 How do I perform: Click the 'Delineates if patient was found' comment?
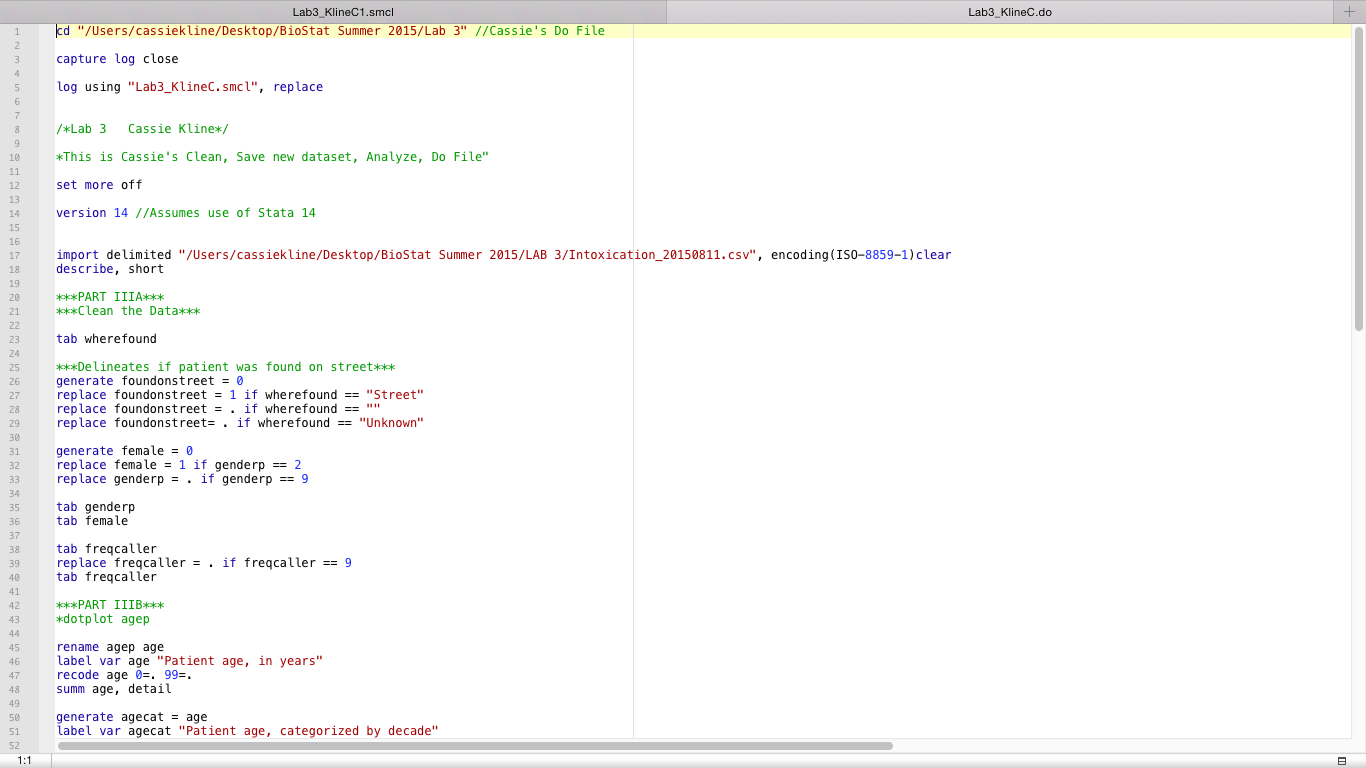(x=225, y=367)
